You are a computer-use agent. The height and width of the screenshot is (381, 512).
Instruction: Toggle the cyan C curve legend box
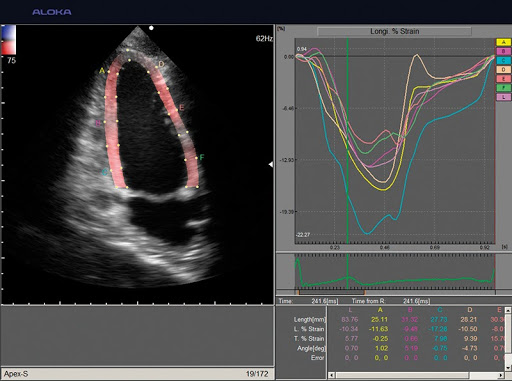503,60
